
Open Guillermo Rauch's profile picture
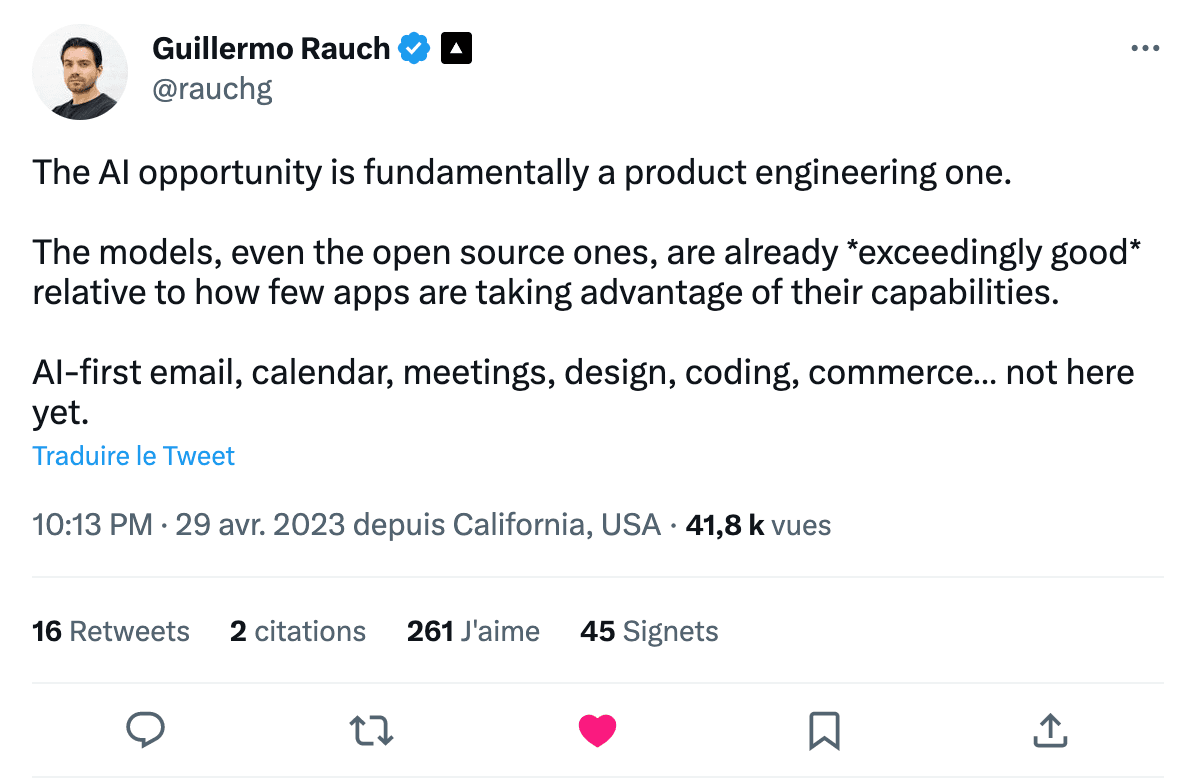tap(80, 72)
